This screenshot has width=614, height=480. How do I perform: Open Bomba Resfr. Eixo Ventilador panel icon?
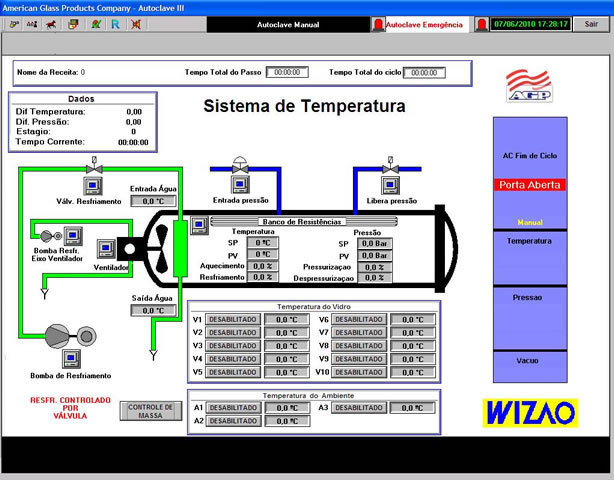(x=73, y=236)
